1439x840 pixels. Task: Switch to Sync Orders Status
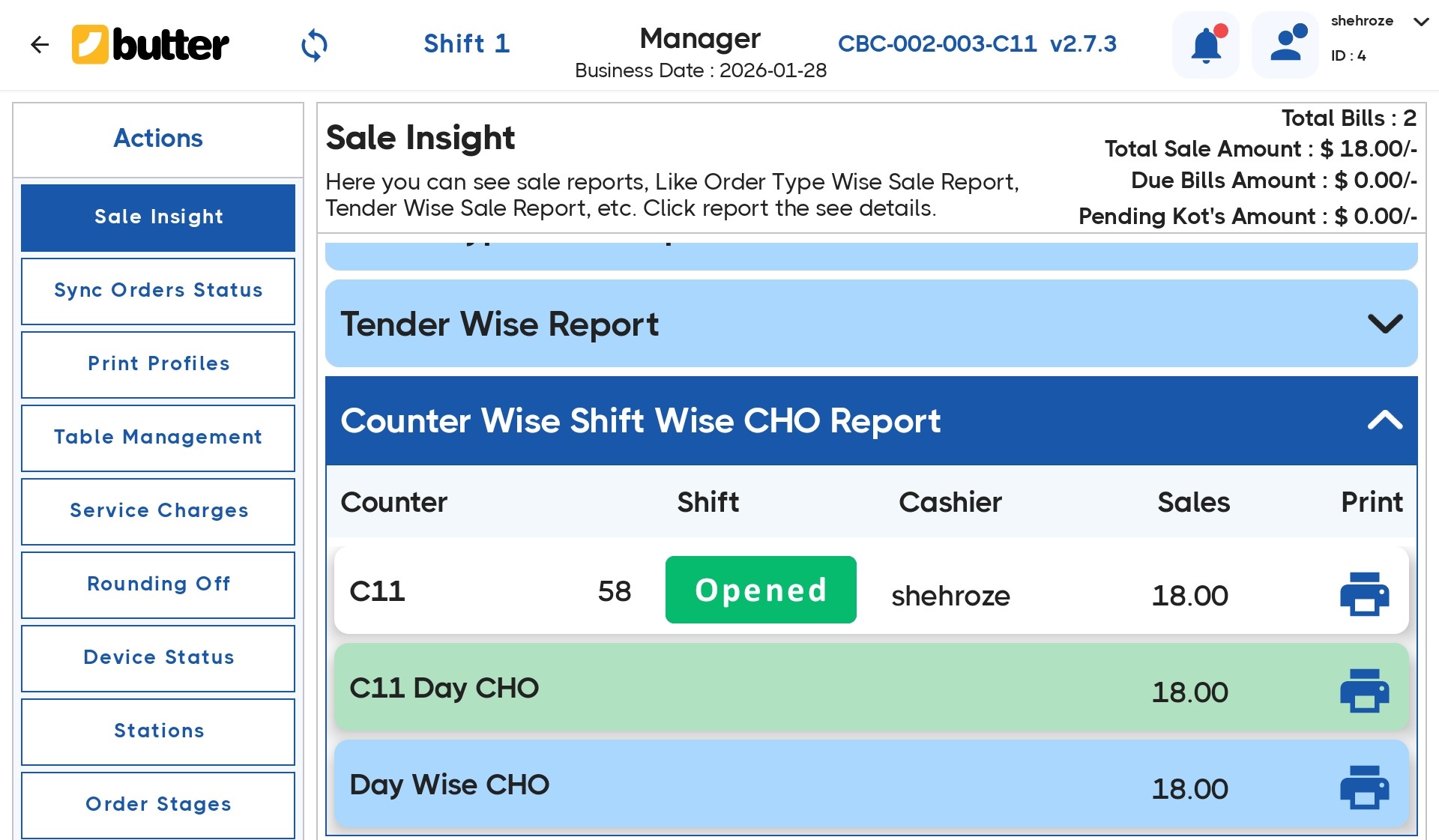click(x=158, y=290)
